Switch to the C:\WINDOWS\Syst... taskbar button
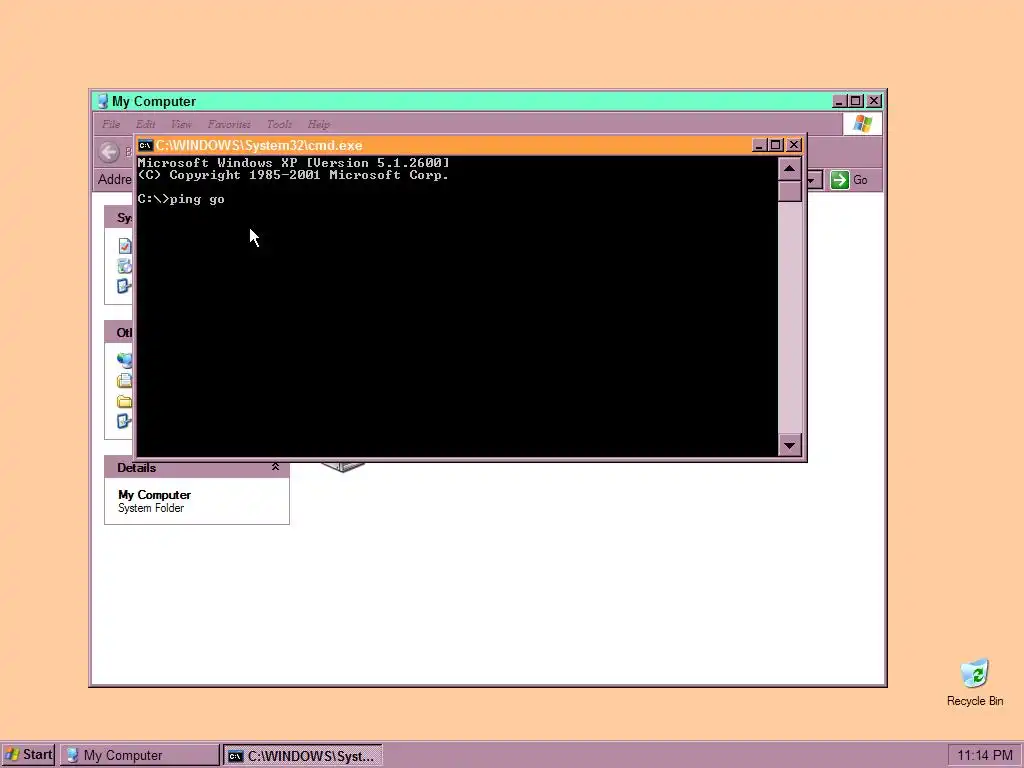The image size is (1024, 768). [x=302, y=756]
